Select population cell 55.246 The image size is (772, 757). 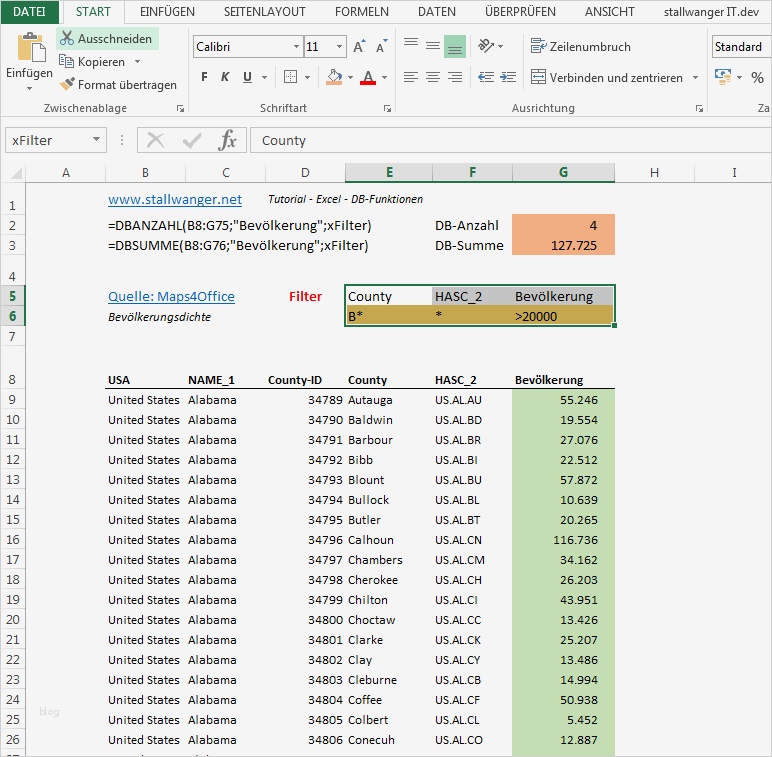tap(563, 400)
